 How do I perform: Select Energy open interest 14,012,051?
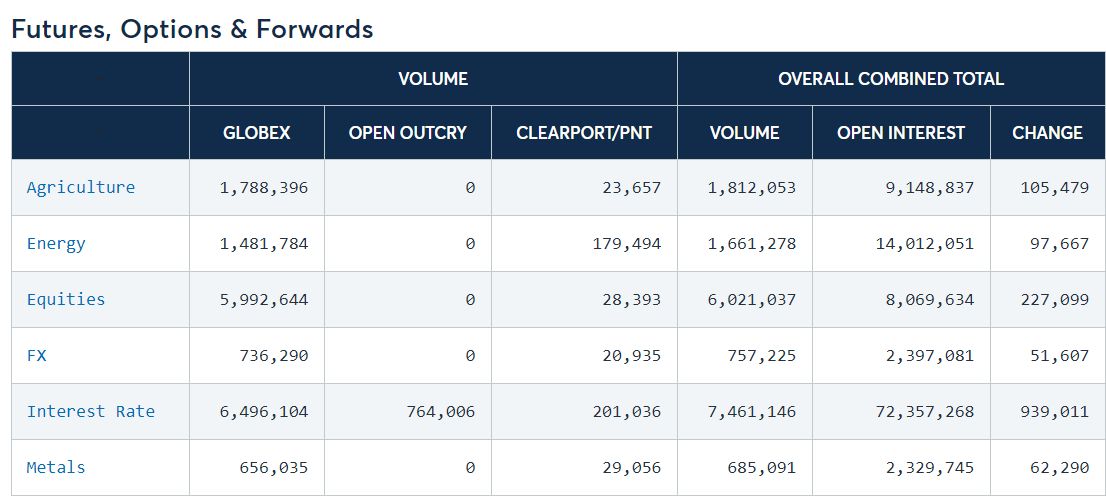click(924, 243)
